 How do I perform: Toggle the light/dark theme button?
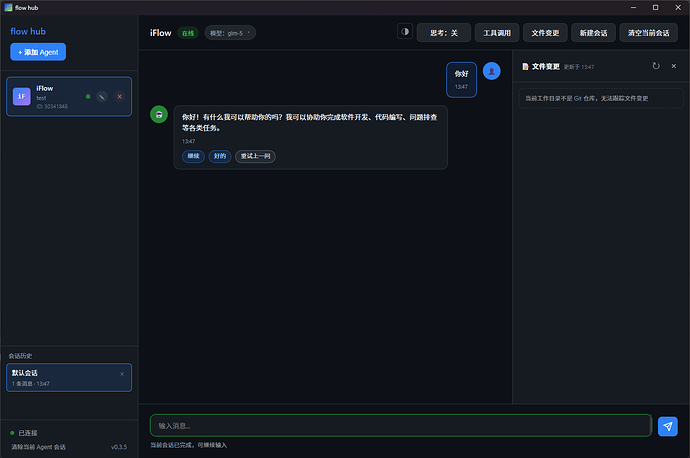(405, 32)
